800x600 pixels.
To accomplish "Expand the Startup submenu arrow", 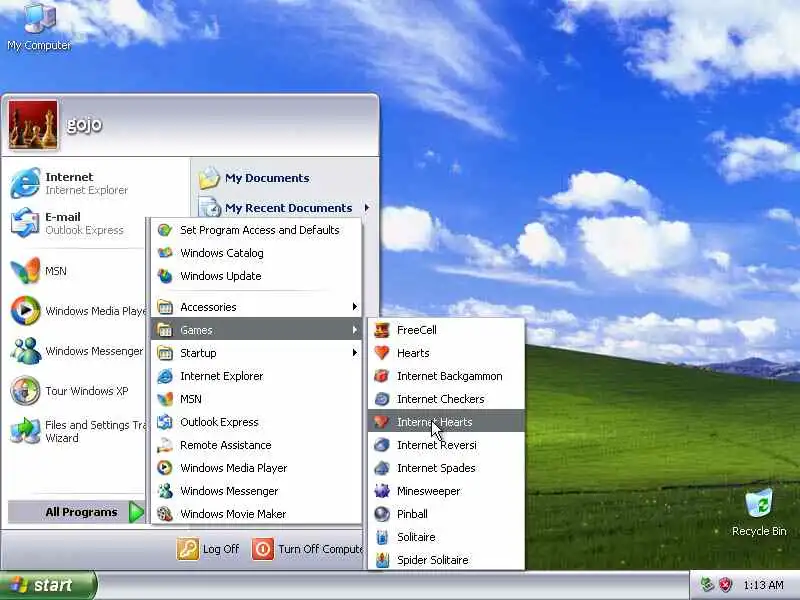I will (355, 353).
